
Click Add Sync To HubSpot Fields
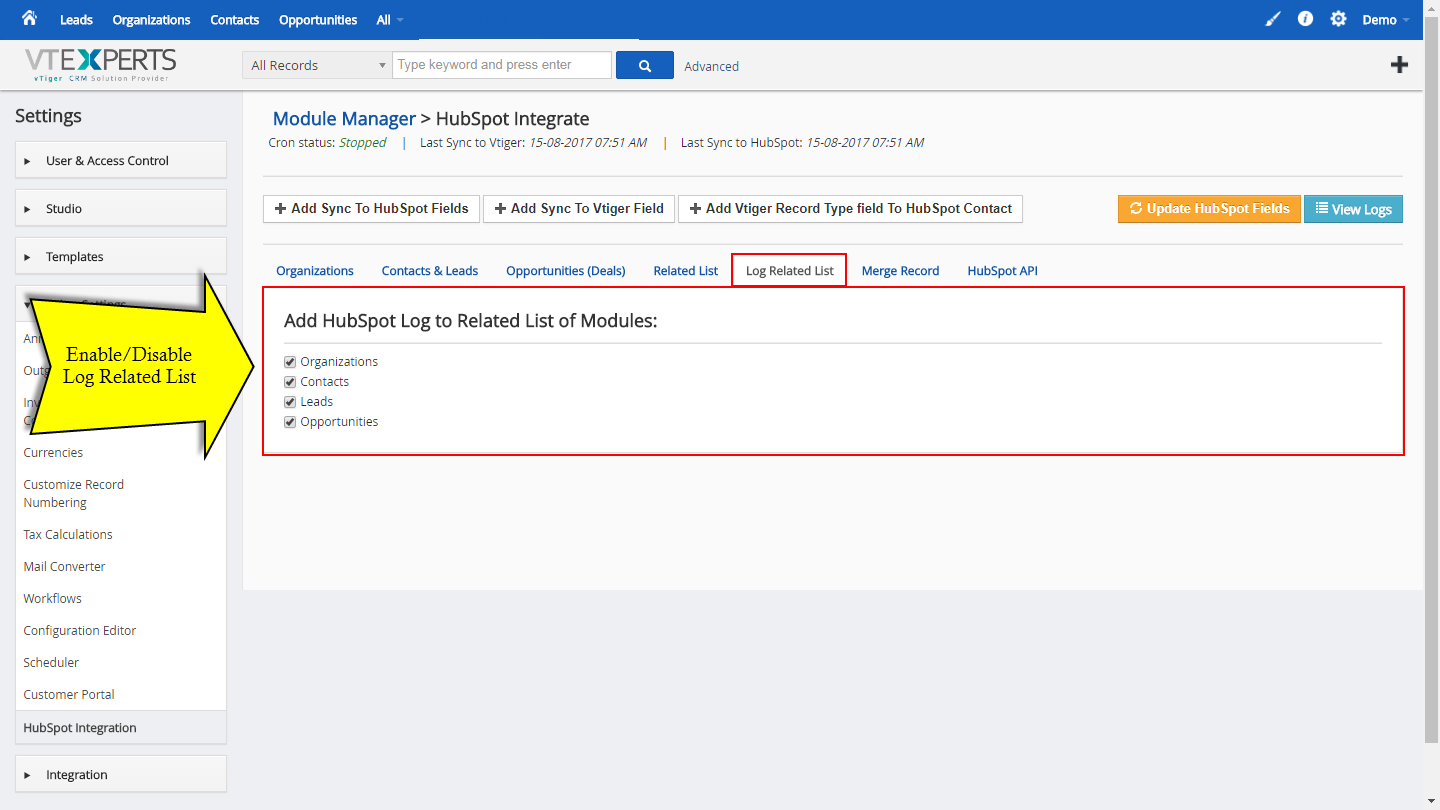(372, 208)
